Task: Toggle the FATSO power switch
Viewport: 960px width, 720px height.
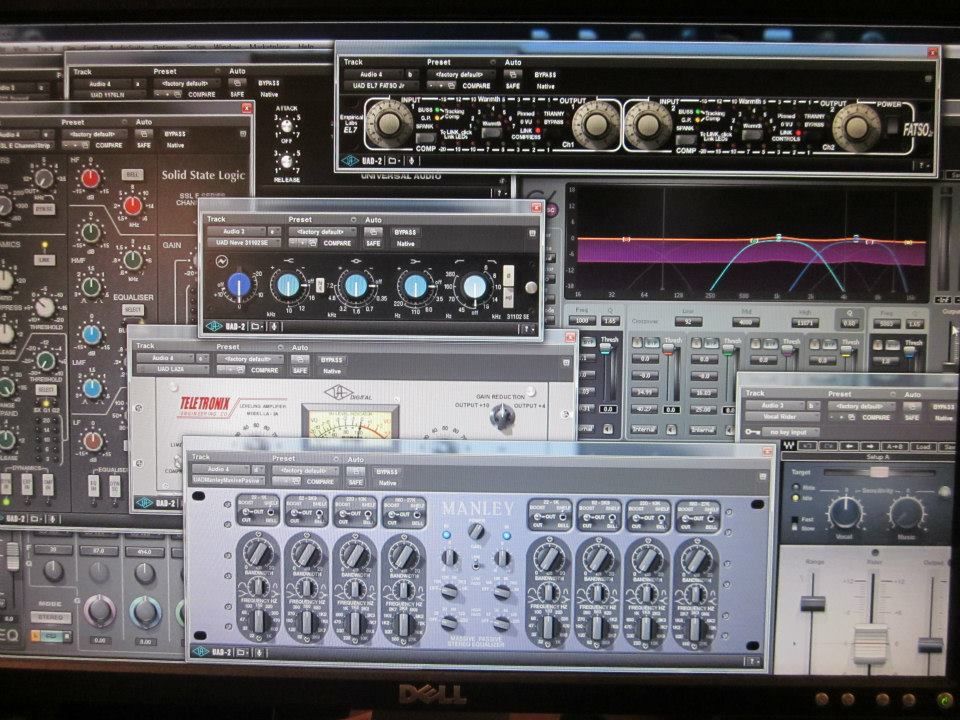Action: click(891, 126)
